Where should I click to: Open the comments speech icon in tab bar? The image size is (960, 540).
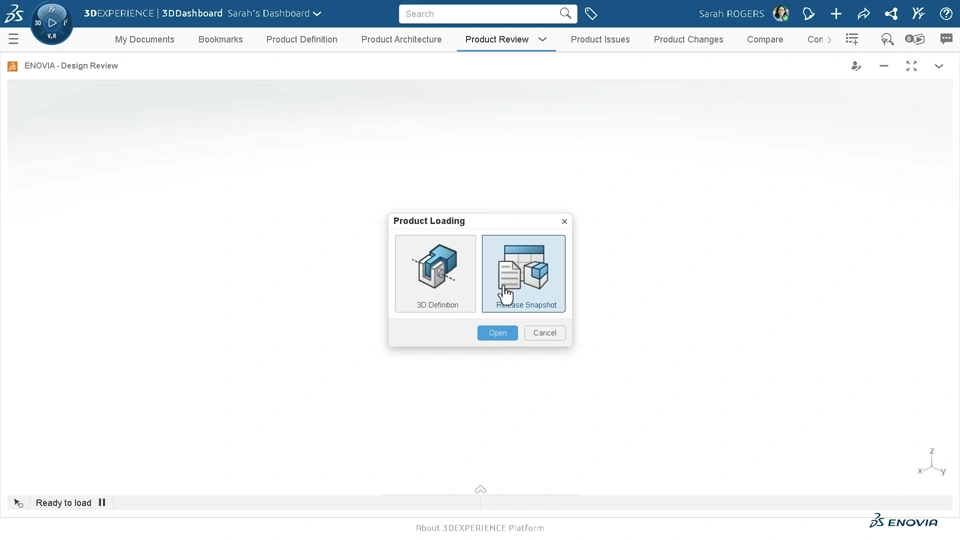pos(946,39)
